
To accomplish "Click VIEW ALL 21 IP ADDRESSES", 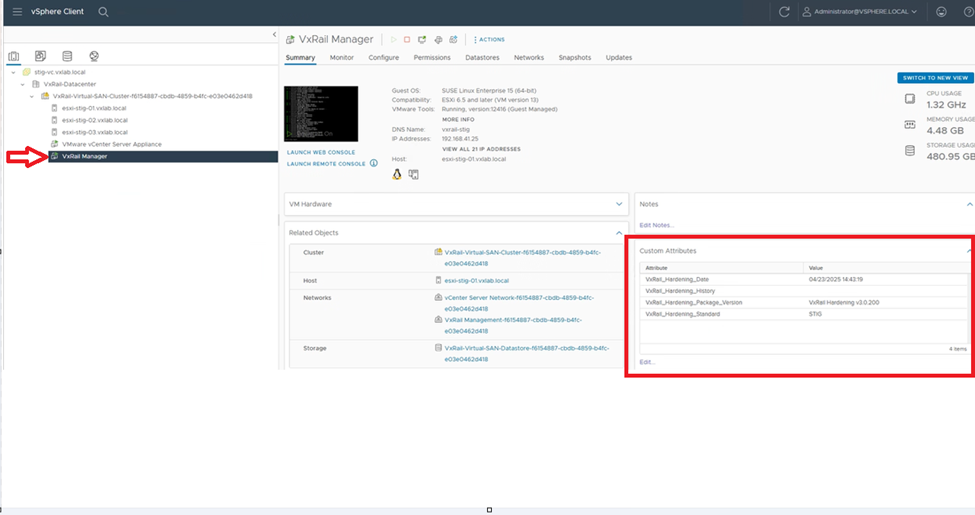I will [481, 149].
